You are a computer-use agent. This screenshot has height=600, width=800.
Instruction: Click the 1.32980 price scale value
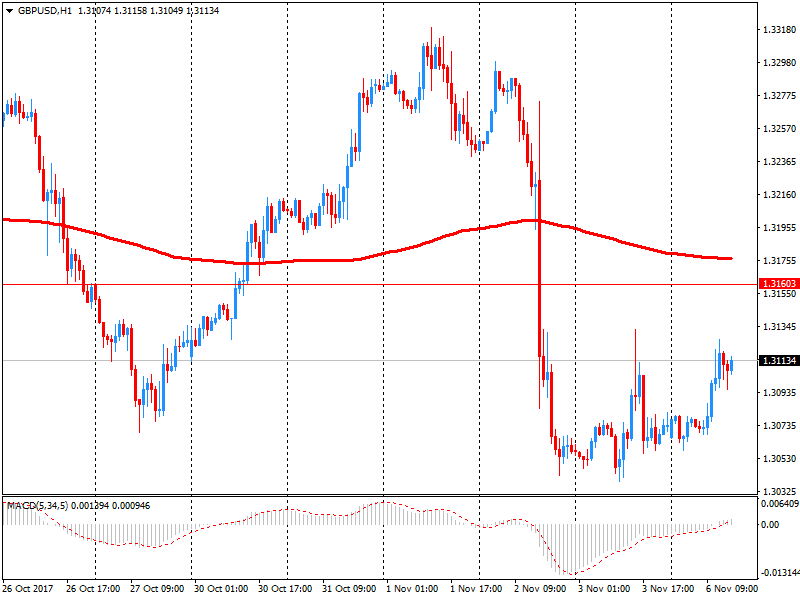(x=779, y=62)
